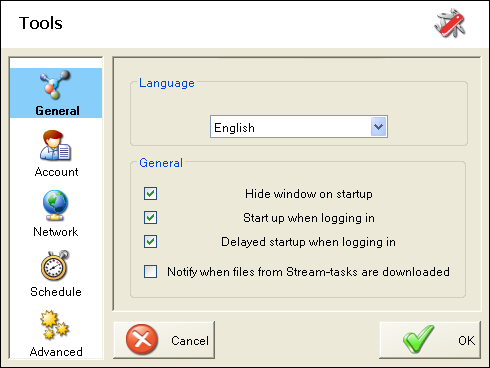Click the Cancel button text
The image size is (490, 368).
[x=190, y=341]
